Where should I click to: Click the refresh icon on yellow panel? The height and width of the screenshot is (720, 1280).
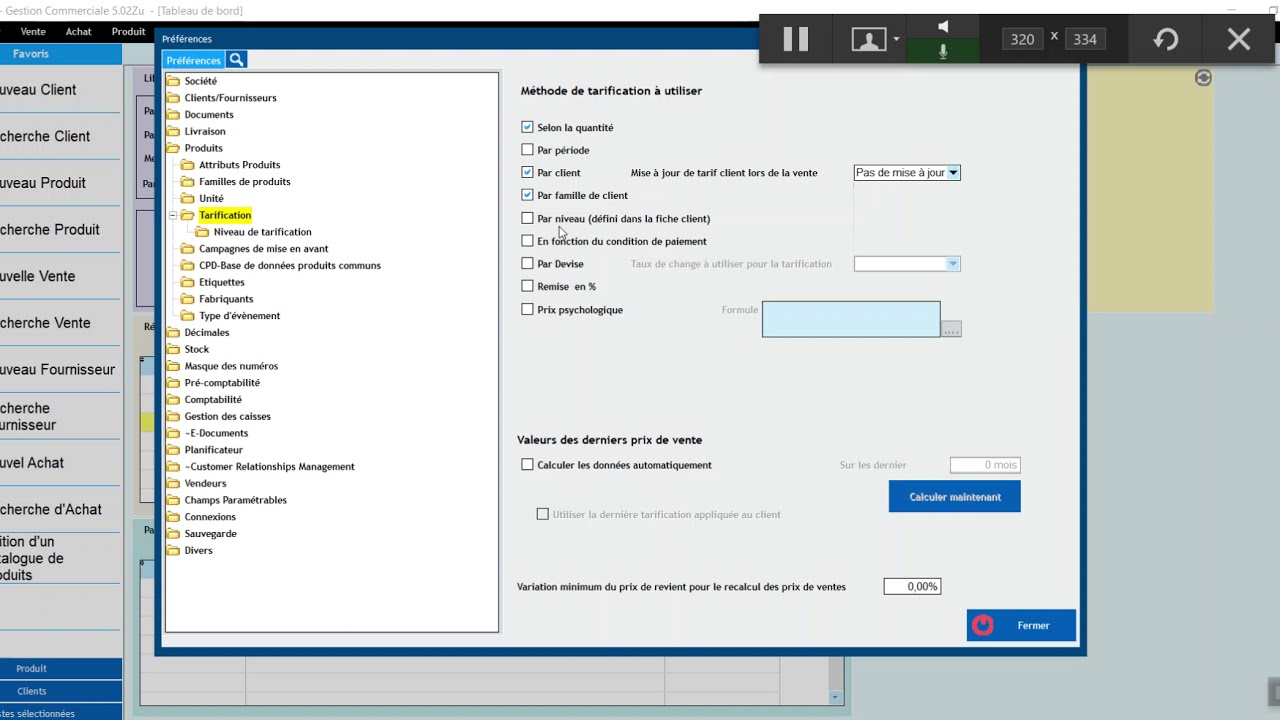(x=1203, y=78)
